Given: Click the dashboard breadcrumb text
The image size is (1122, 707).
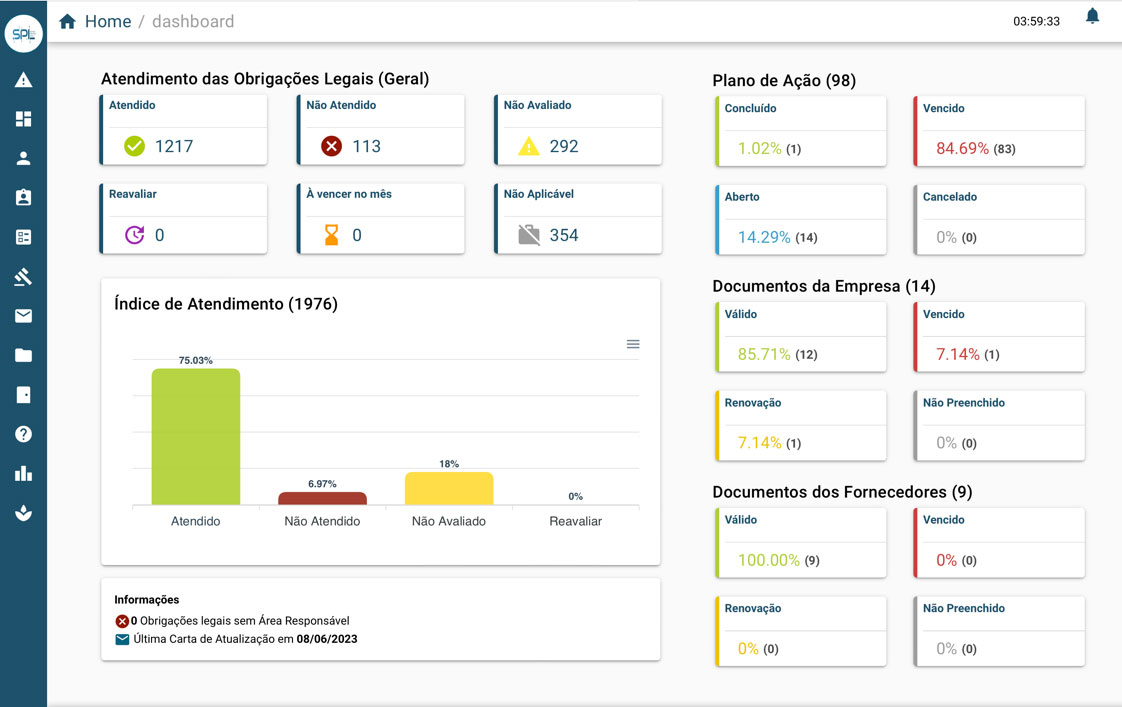Looking at the screenshot, I should pyautogui.click(x=193, y=21).
